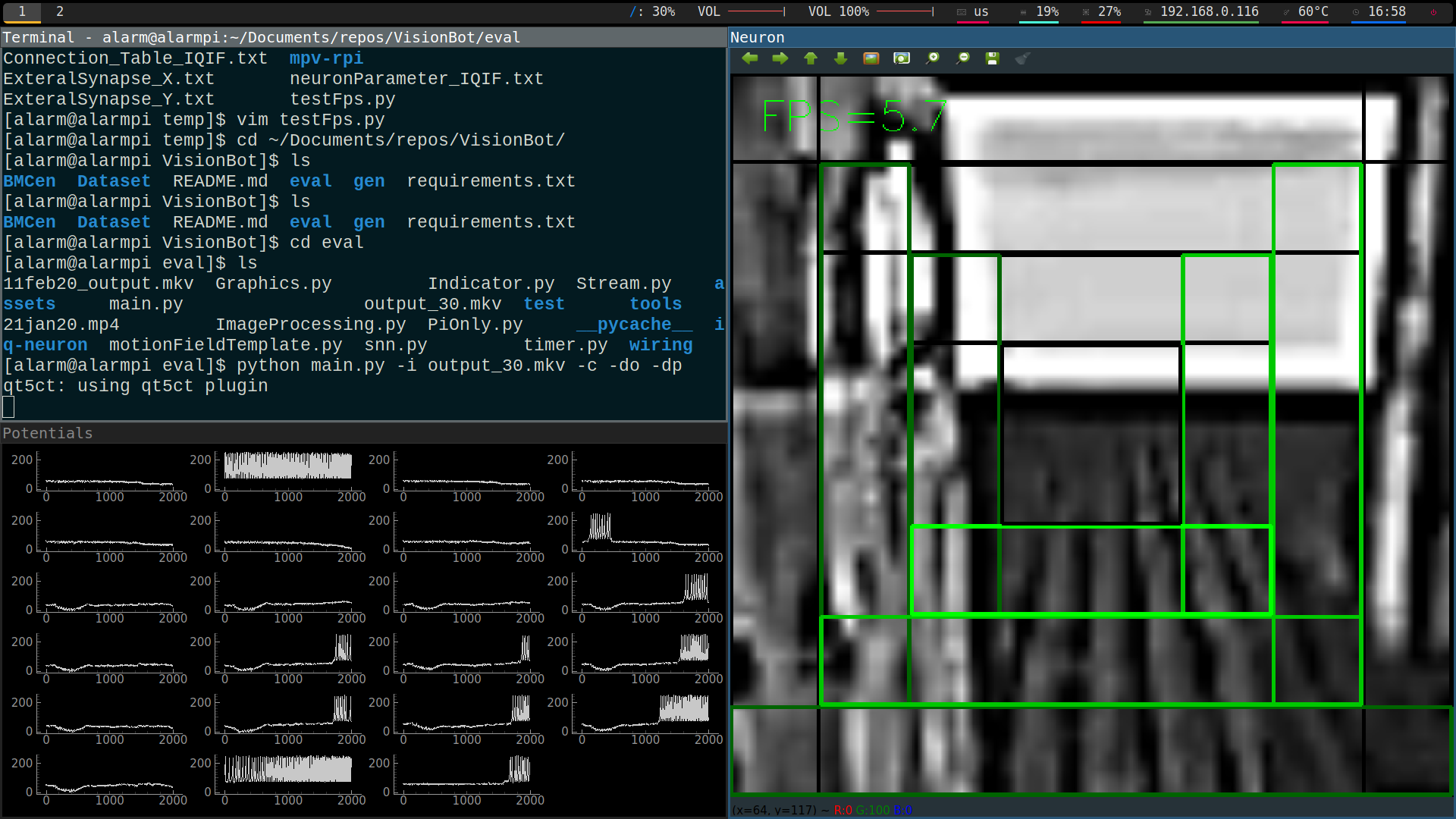Click 11feb20_output.mkv in terminal listing
The height and width of the screenshot is (819, 1456).
tap(99, 284)
